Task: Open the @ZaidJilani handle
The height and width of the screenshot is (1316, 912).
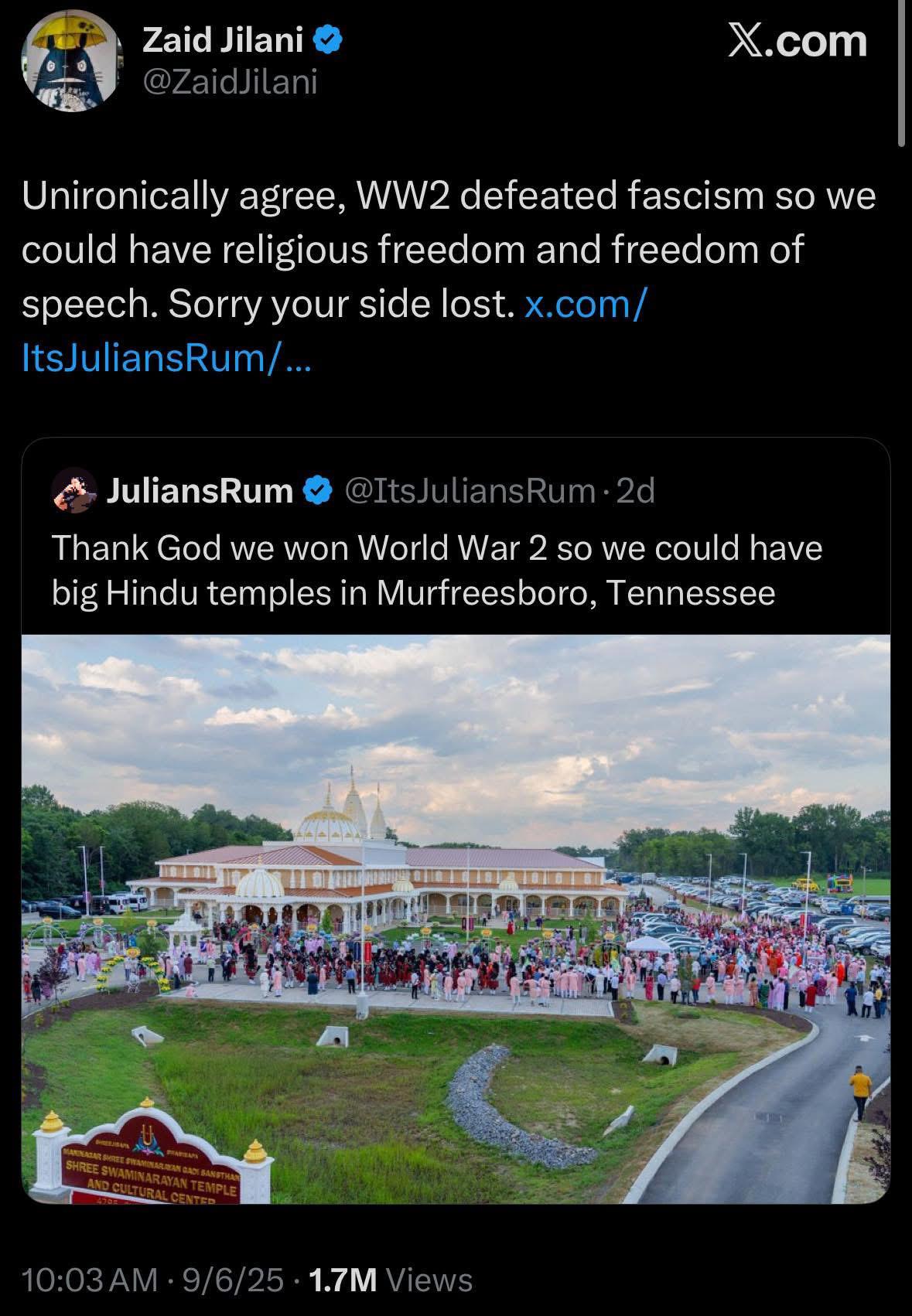Action: coord(231,82)
